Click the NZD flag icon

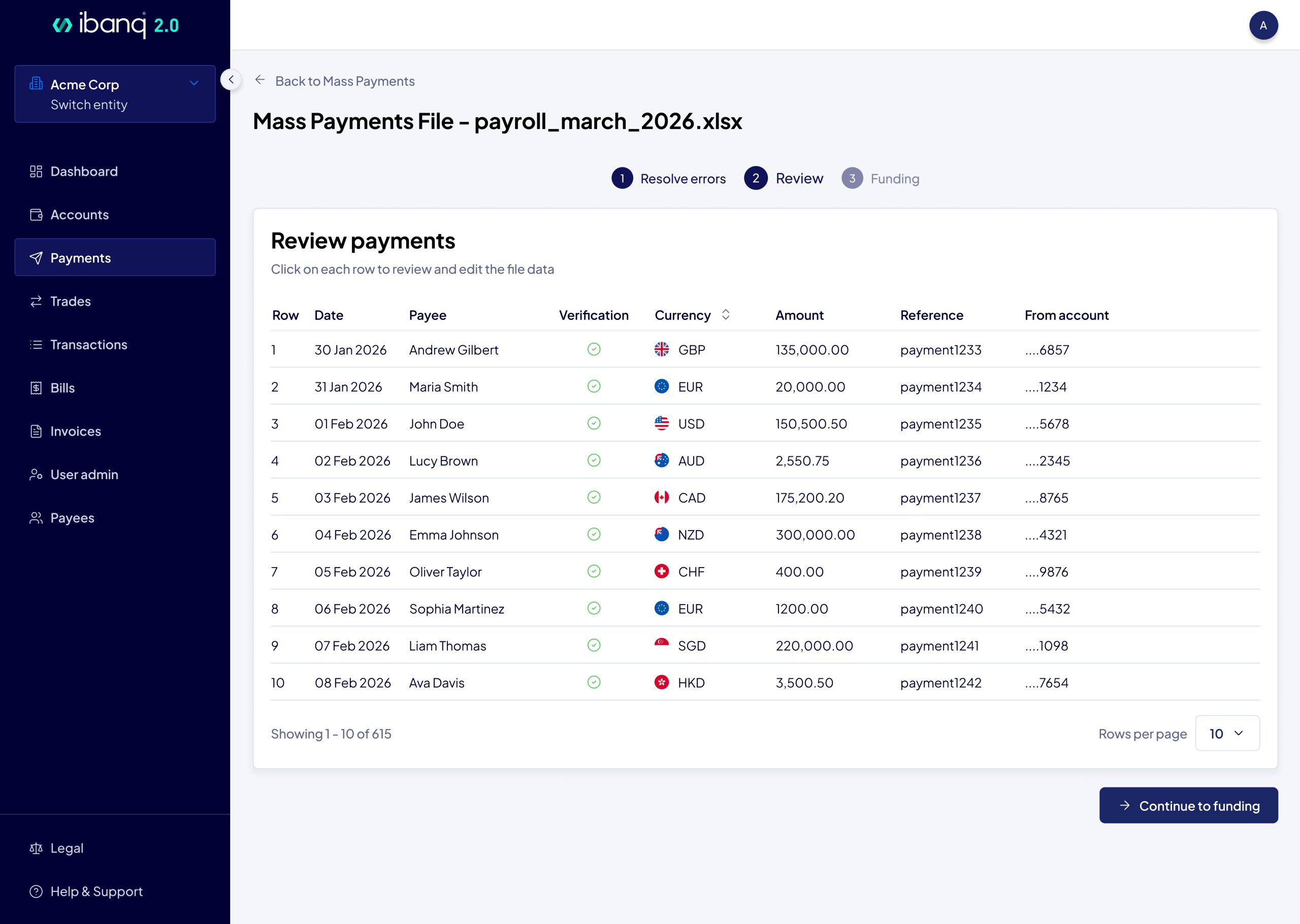click(661, 534)
